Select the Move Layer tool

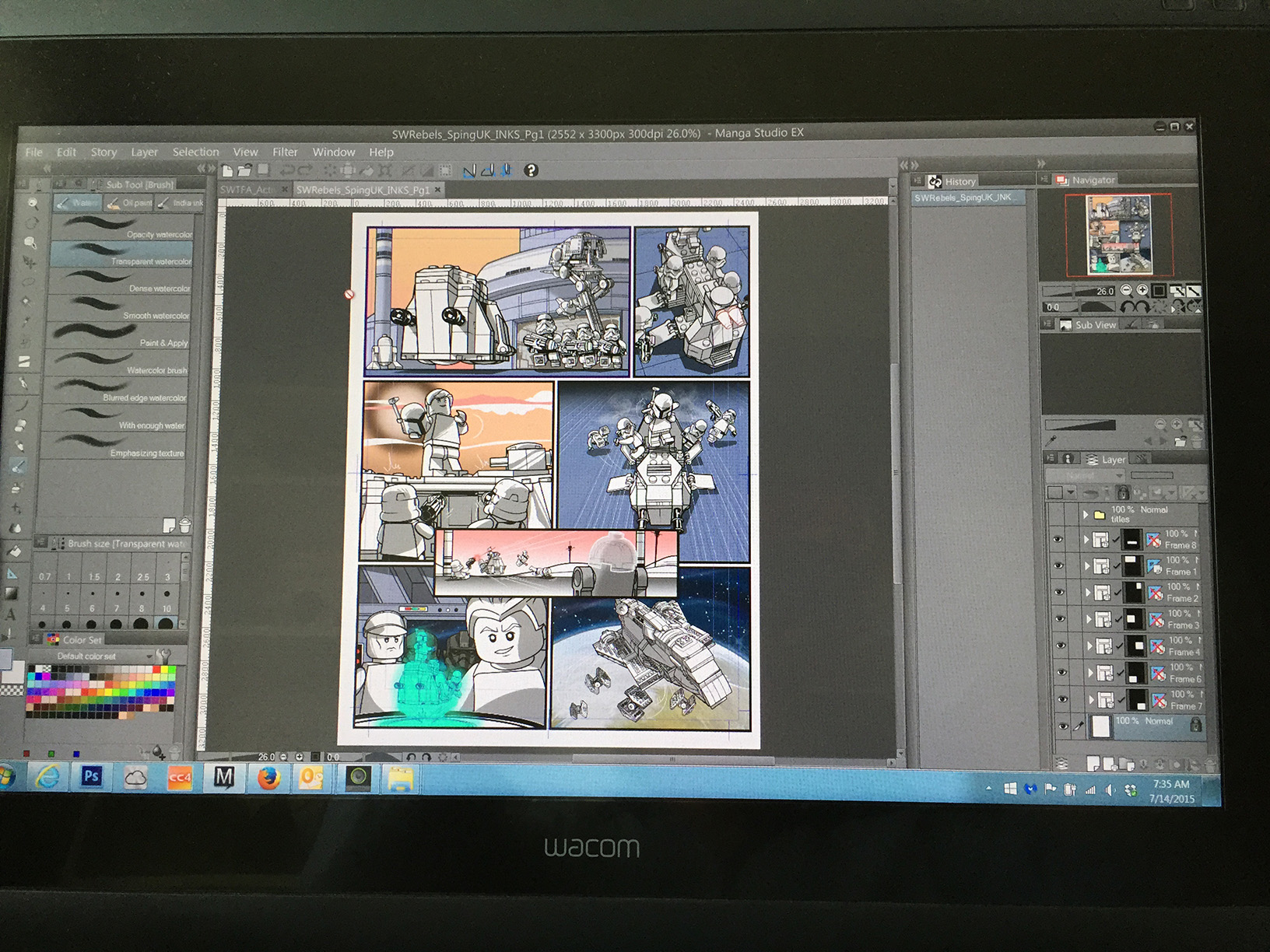pos(30,262)
